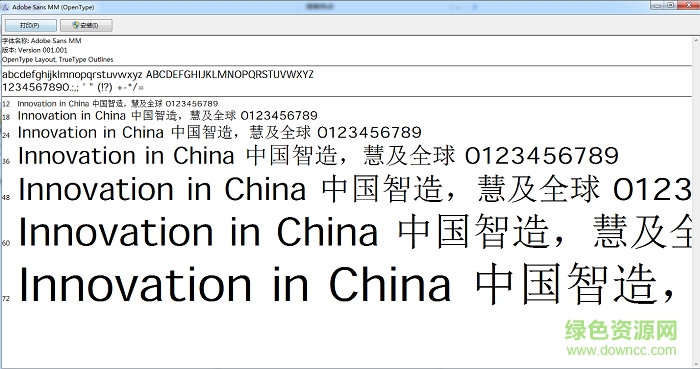Click the 48-point Innovation in China sample
This screenshot has width=700, height=369.
(x=354, y=189)
